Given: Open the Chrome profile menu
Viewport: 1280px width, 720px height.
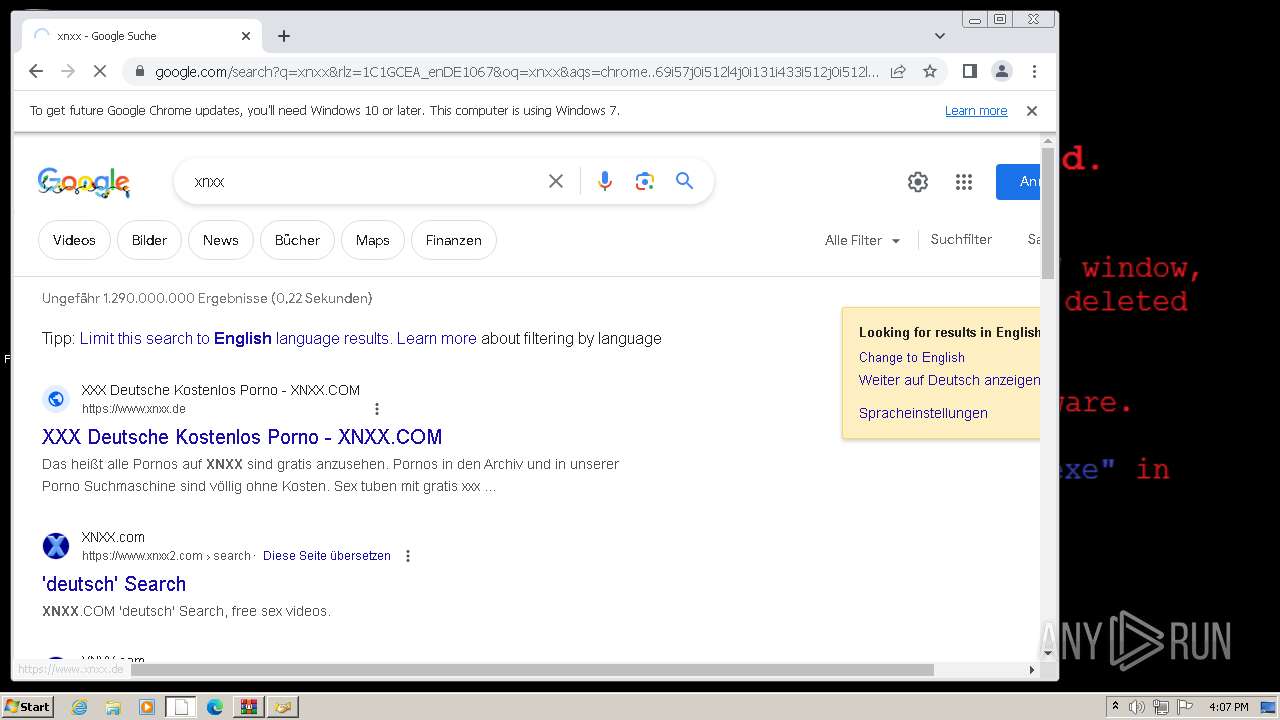Looking at the screenshot, I should pos(1001,71).
